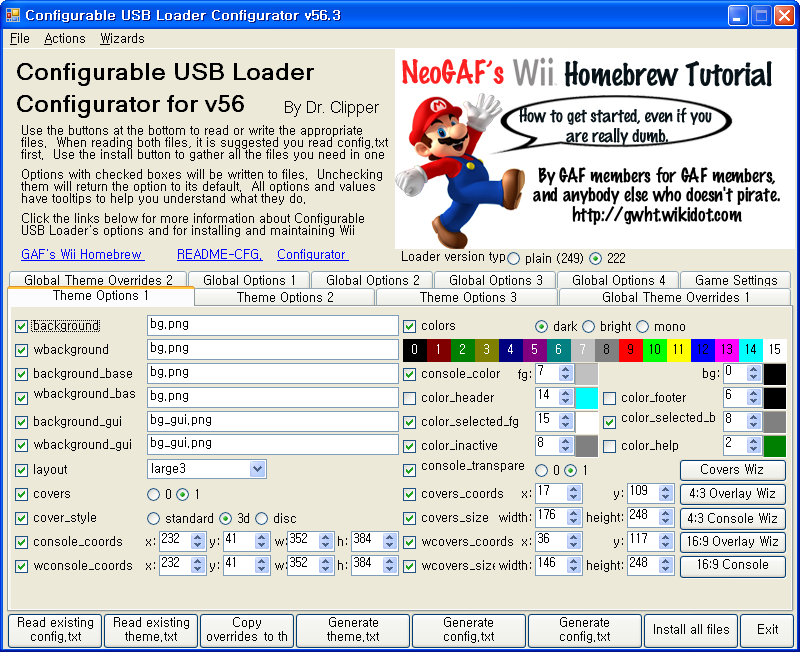Click the Exit button
This screenshot has height=652, width=800.
pyautogui.click(x=767, y=631)
